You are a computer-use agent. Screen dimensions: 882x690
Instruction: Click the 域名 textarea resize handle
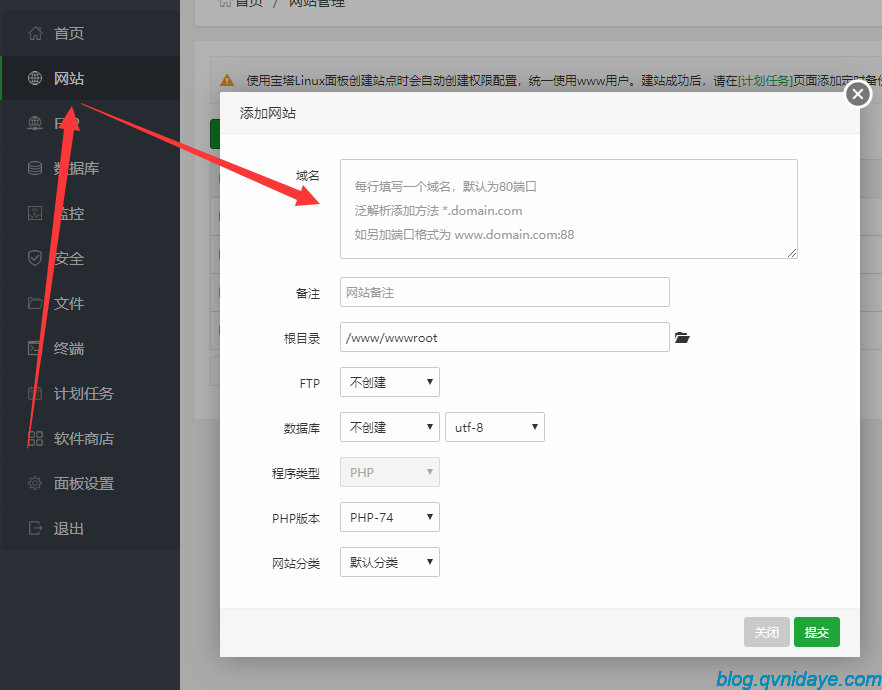pyautogui.click(x=792, y=253)
